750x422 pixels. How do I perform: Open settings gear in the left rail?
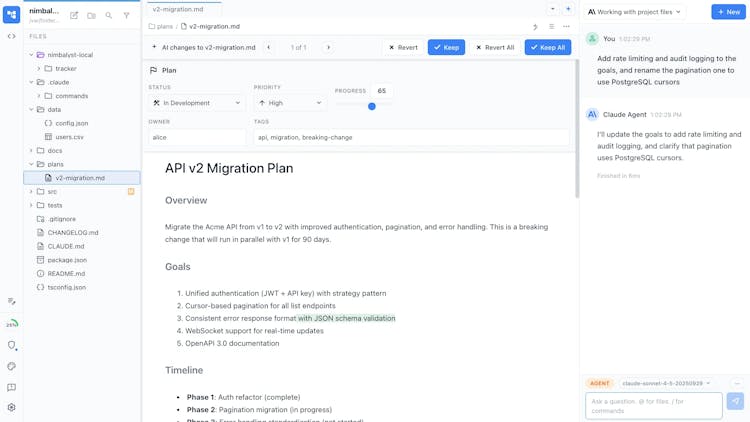tap(12, 408)
